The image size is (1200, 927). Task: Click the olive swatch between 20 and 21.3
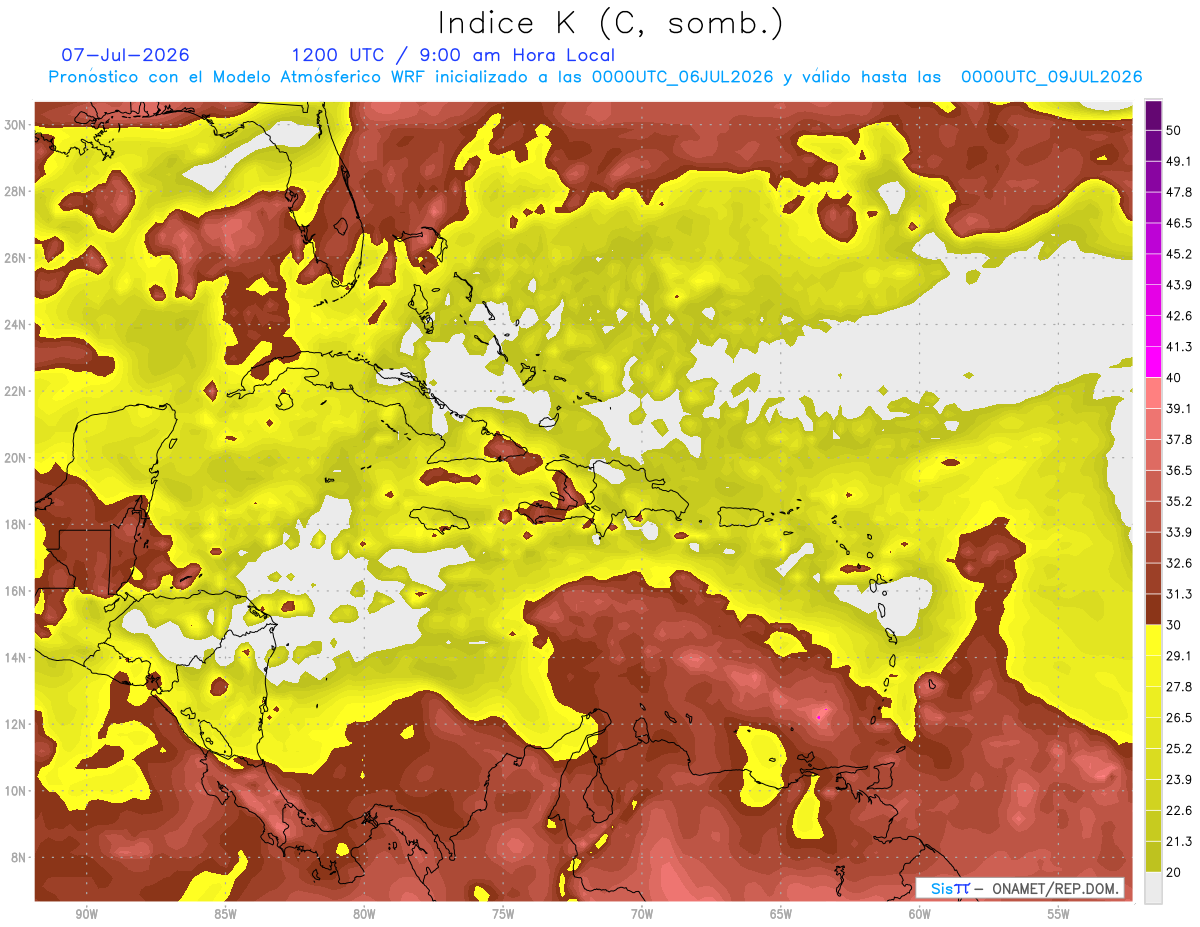pos(1153,857)
